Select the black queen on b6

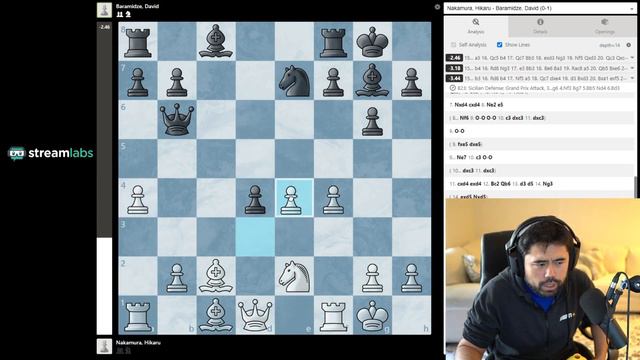click(177, 120)
